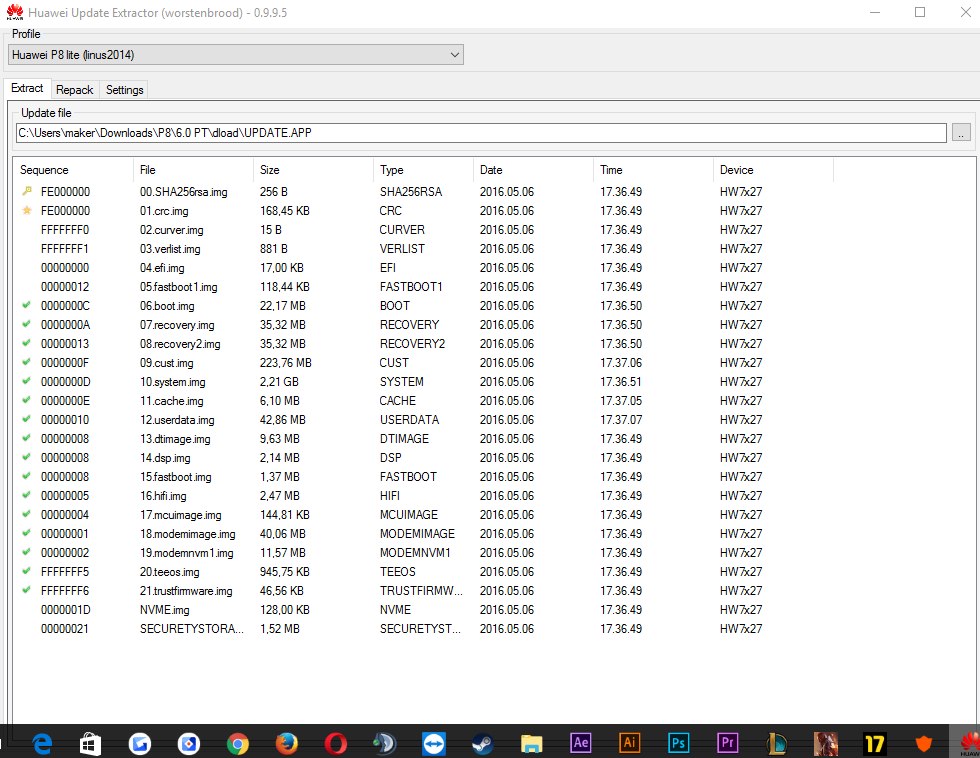Select the 05.fastboot1.img file entry
This screenshot has width=980, height=758.
tap(178, 287)
